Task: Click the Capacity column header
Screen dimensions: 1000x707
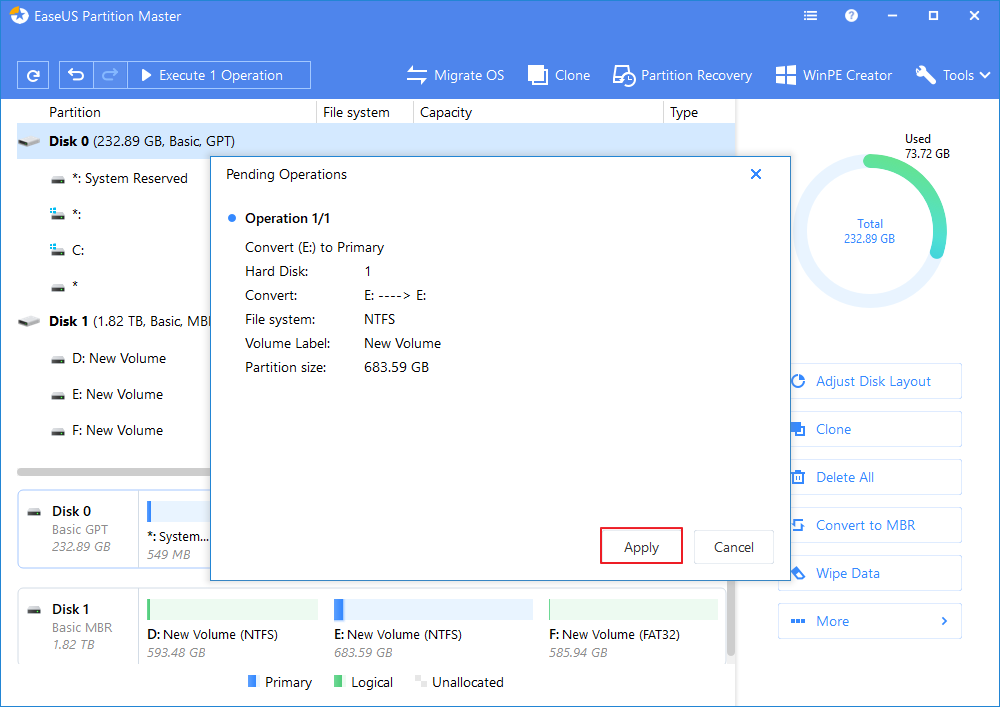Action: tap(446, 112)
